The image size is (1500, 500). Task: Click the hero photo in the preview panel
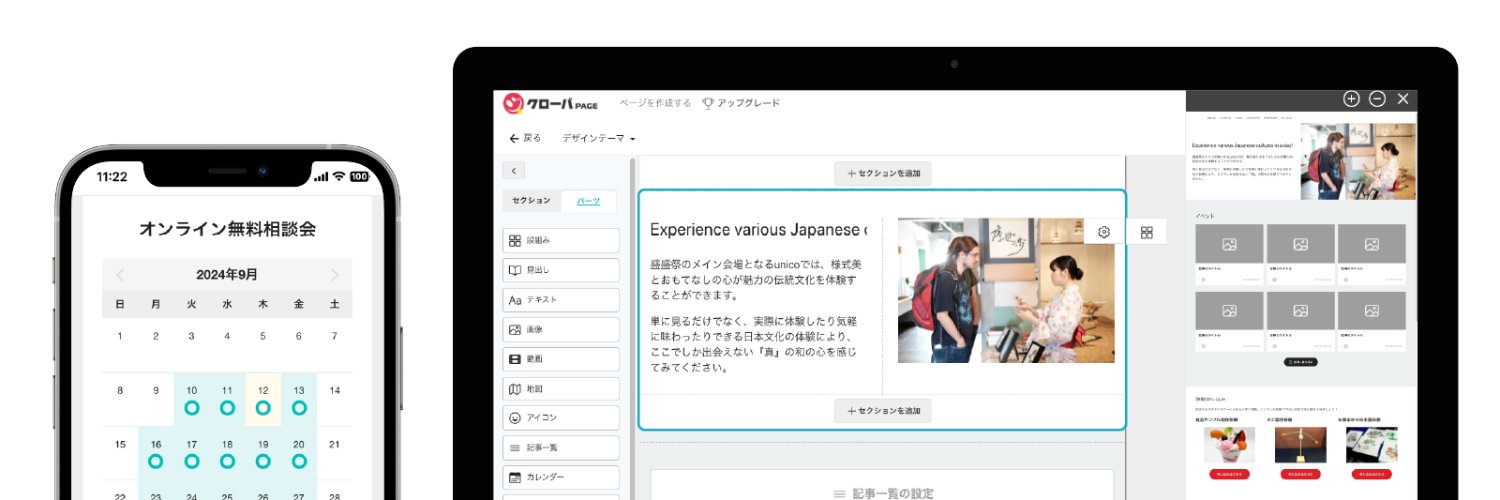pyautogui.click(x=1358, y=161)
